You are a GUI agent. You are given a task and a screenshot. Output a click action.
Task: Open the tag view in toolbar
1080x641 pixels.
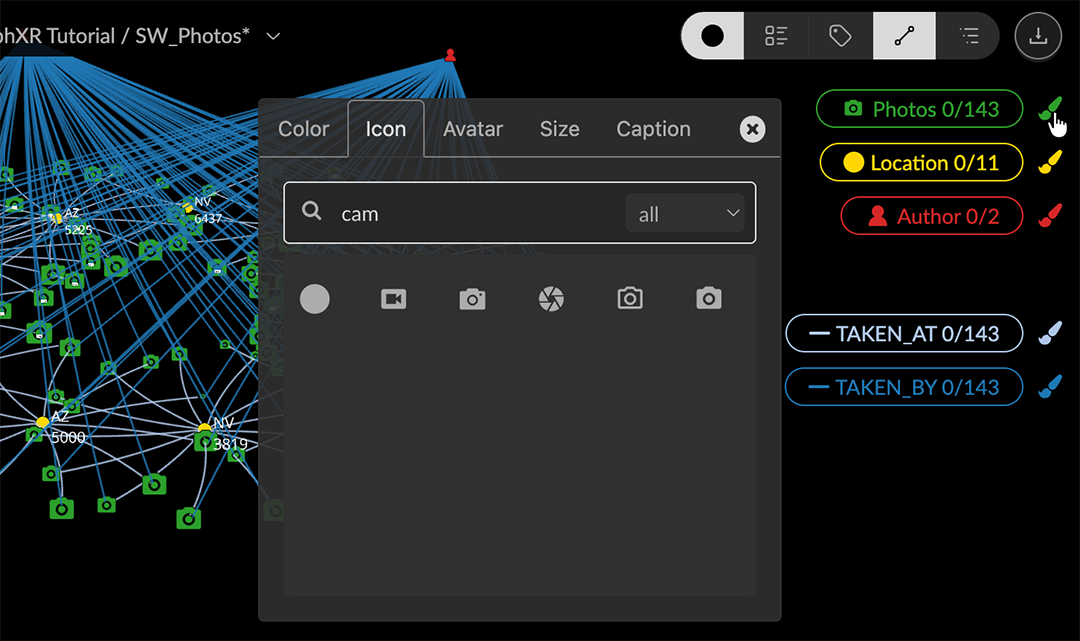click(840, 36)
